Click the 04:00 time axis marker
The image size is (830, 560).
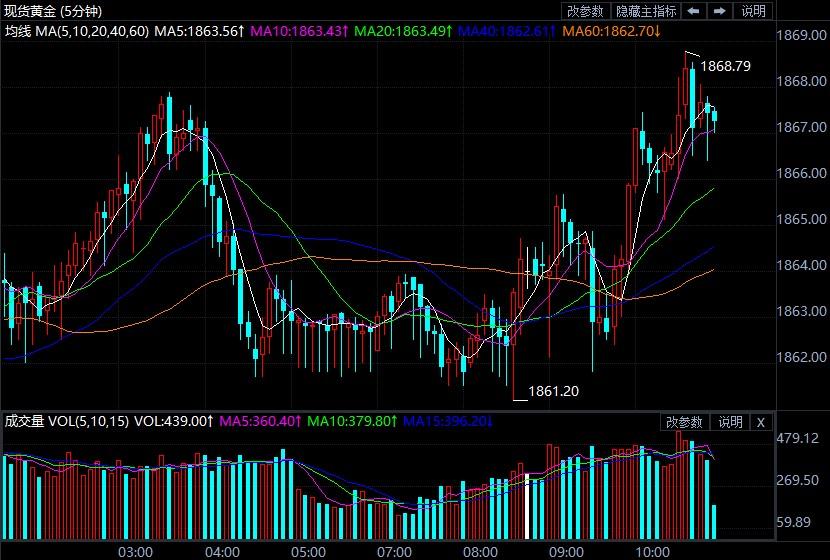point(222,553)
